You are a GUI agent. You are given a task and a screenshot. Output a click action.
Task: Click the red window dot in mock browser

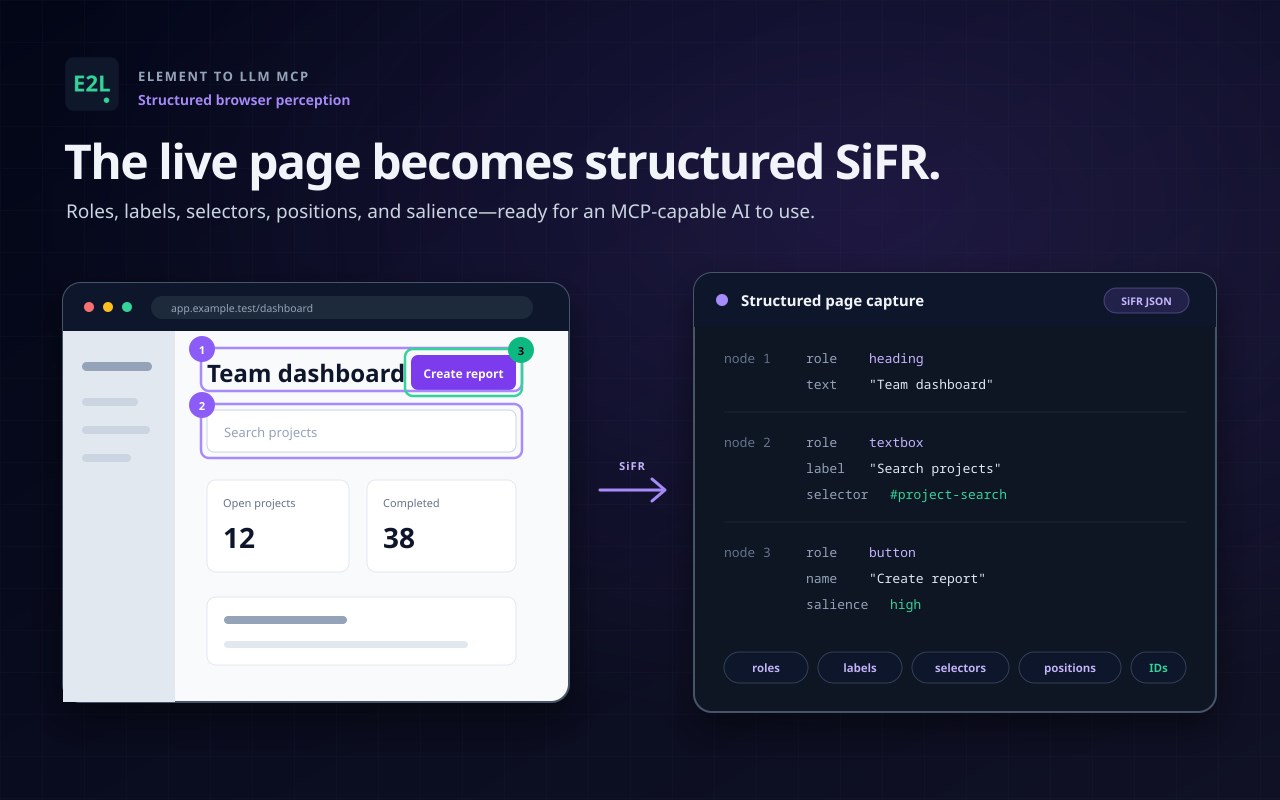point(89,307)
